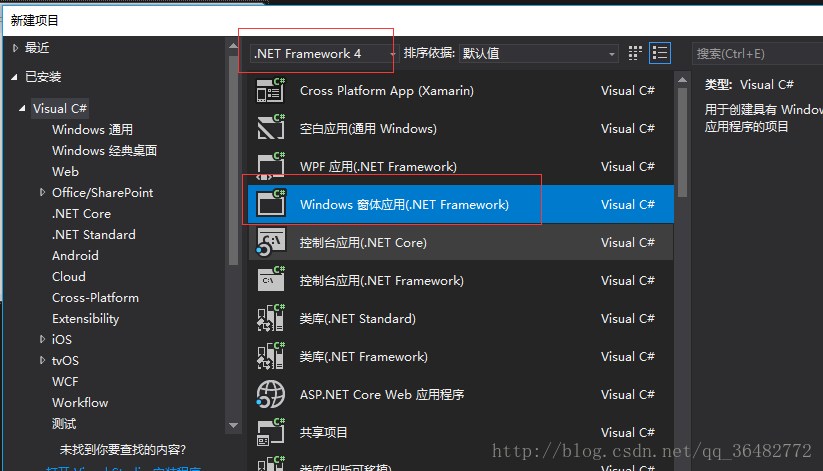Image resolution: width=823 pixels, height=471 pixels.
Task: Select the Android category
Action: (x=75, y=255)
